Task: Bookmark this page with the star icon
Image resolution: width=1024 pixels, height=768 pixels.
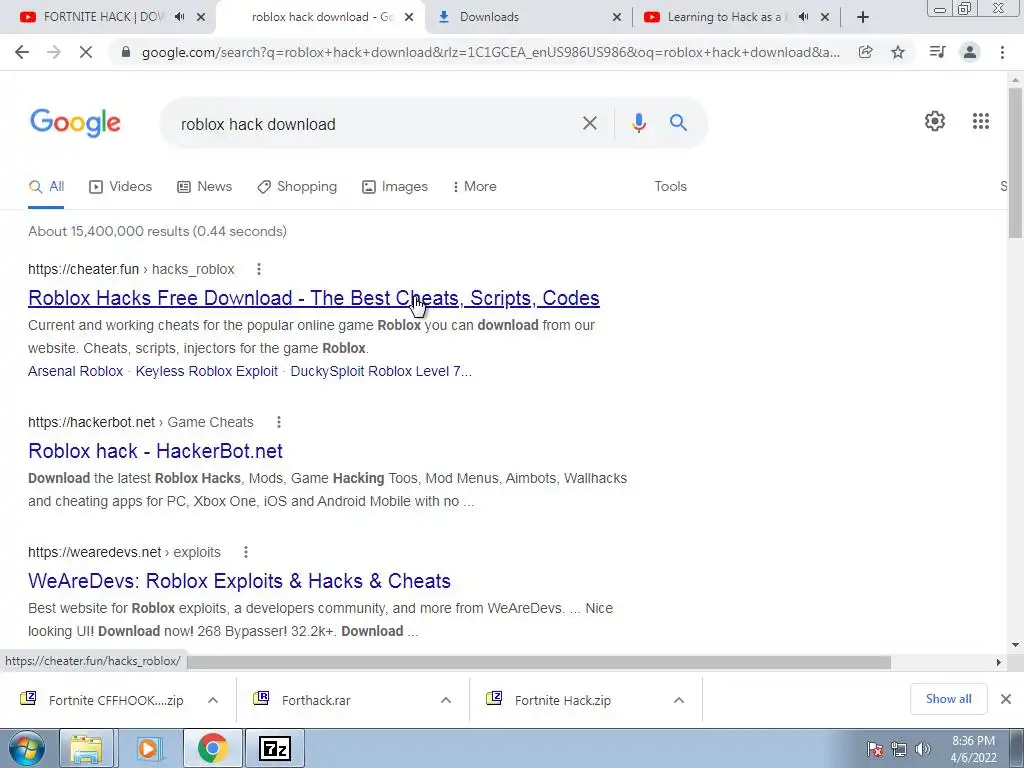Action: [898, 52]
